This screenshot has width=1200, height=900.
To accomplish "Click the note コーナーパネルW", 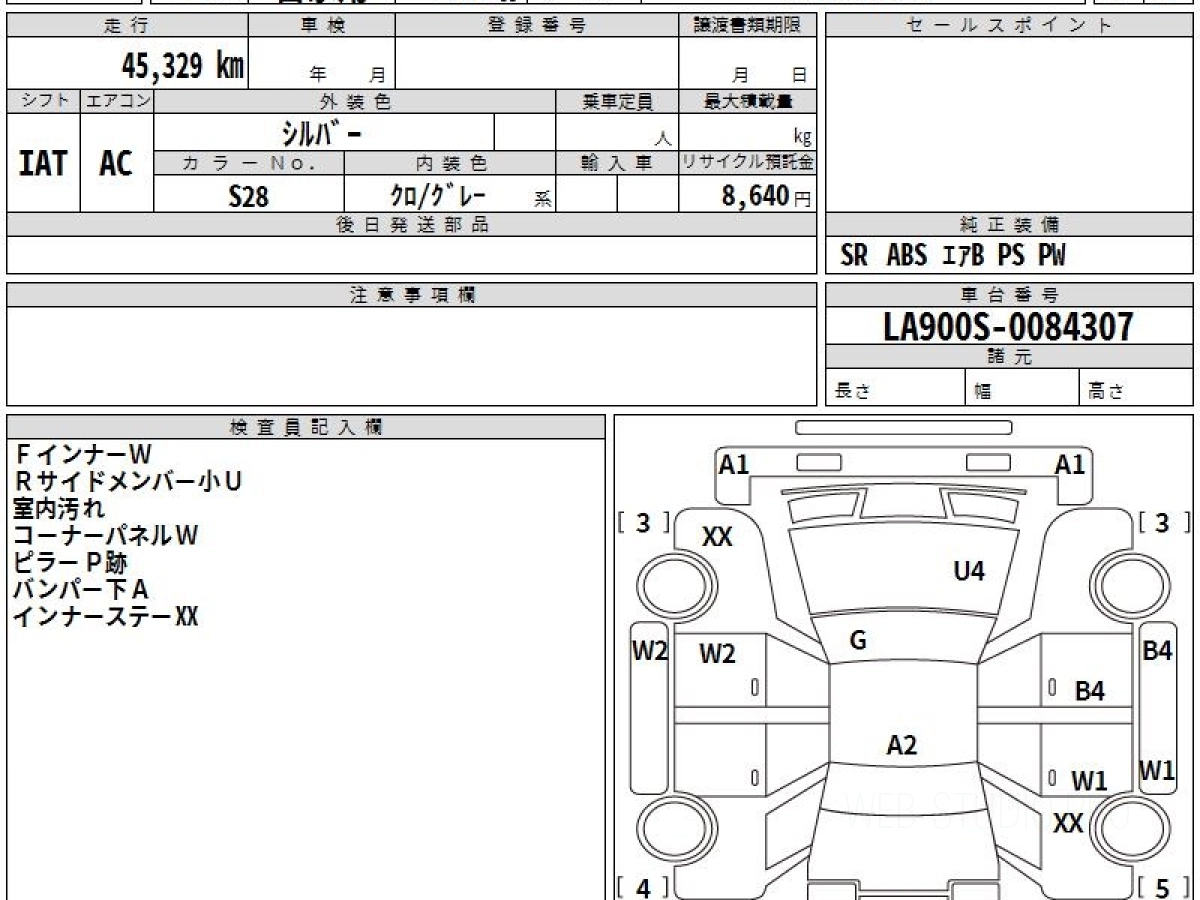I will coord(106,536).
